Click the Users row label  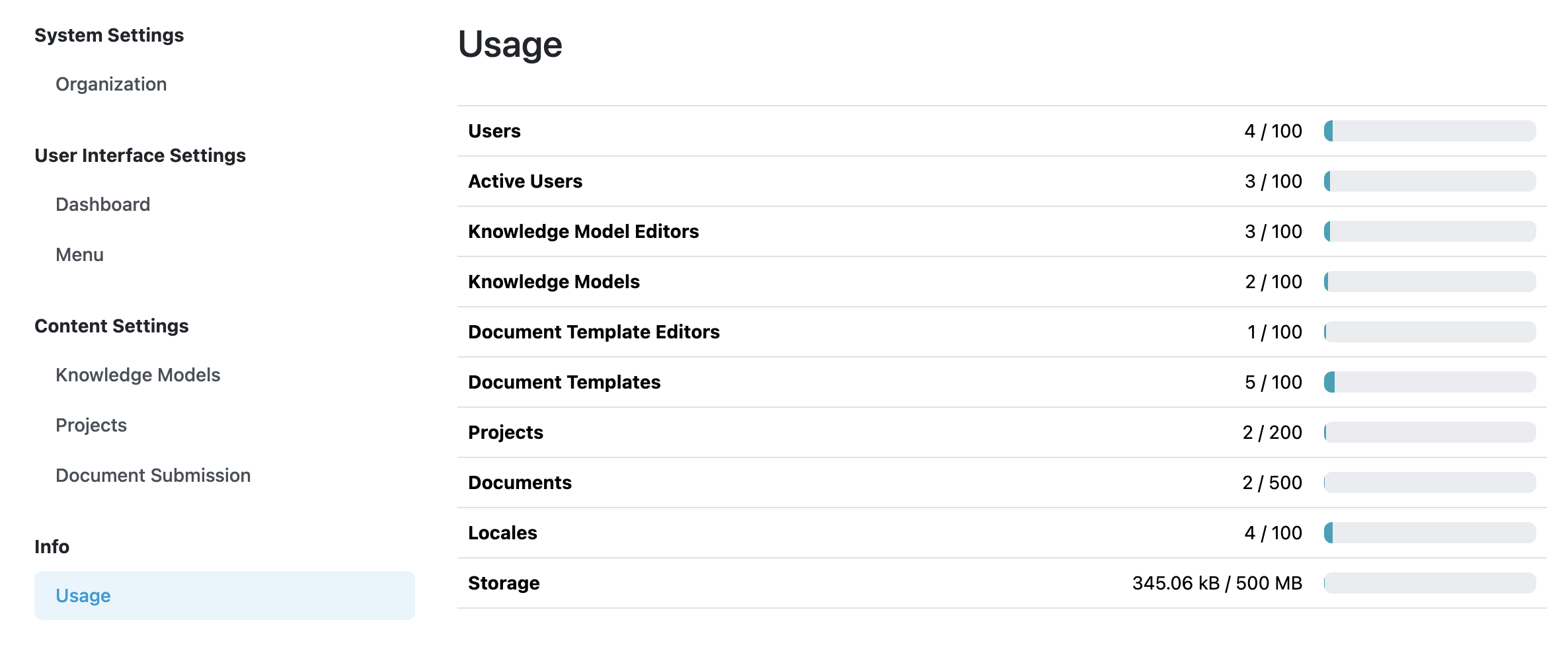tap(494, 131)
